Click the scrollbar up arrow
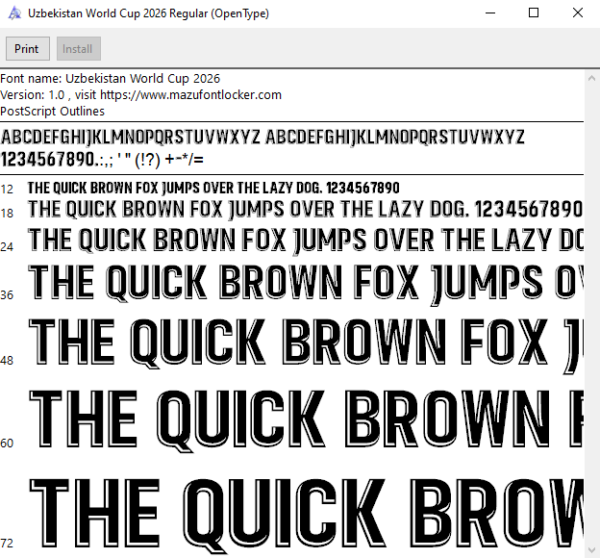The height and width of the screenshot is (558, 600). click(592, 78)
